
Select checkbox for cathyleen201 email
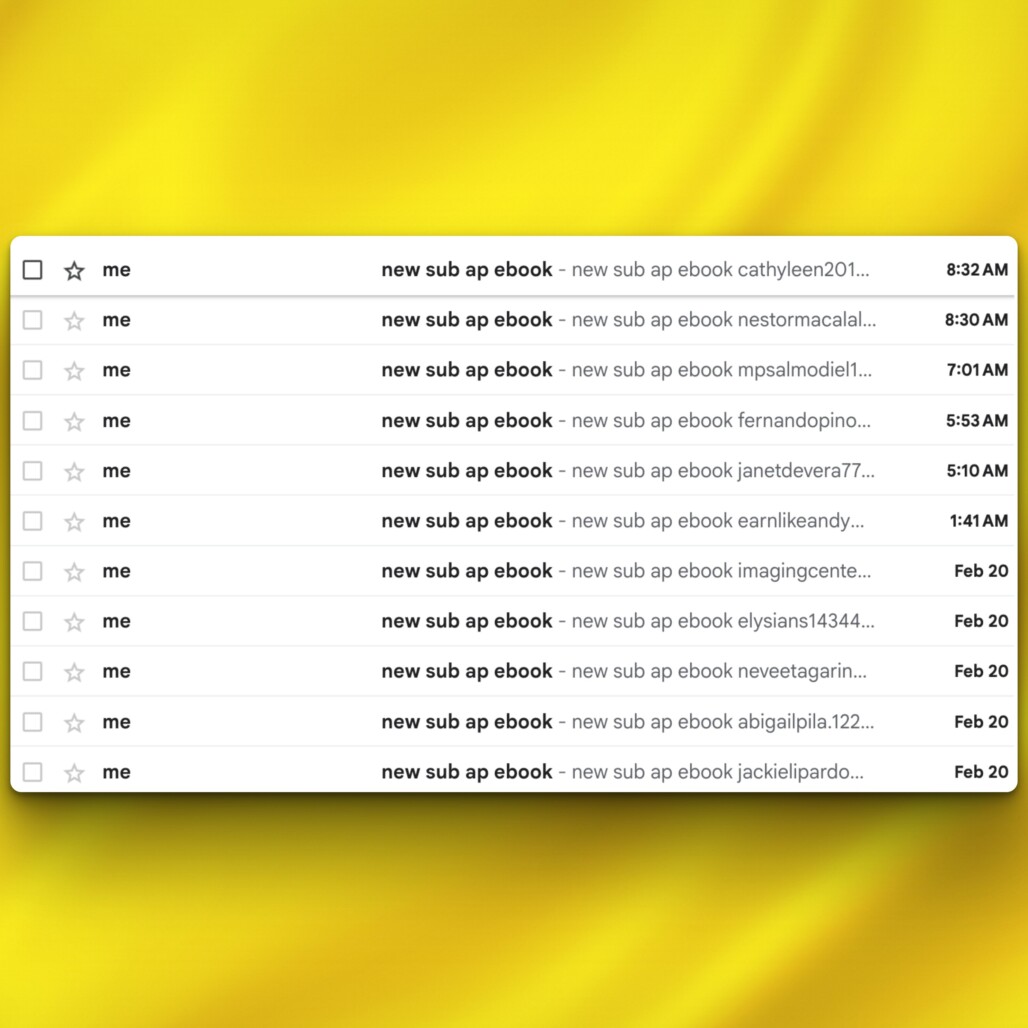tap(32, 269)
